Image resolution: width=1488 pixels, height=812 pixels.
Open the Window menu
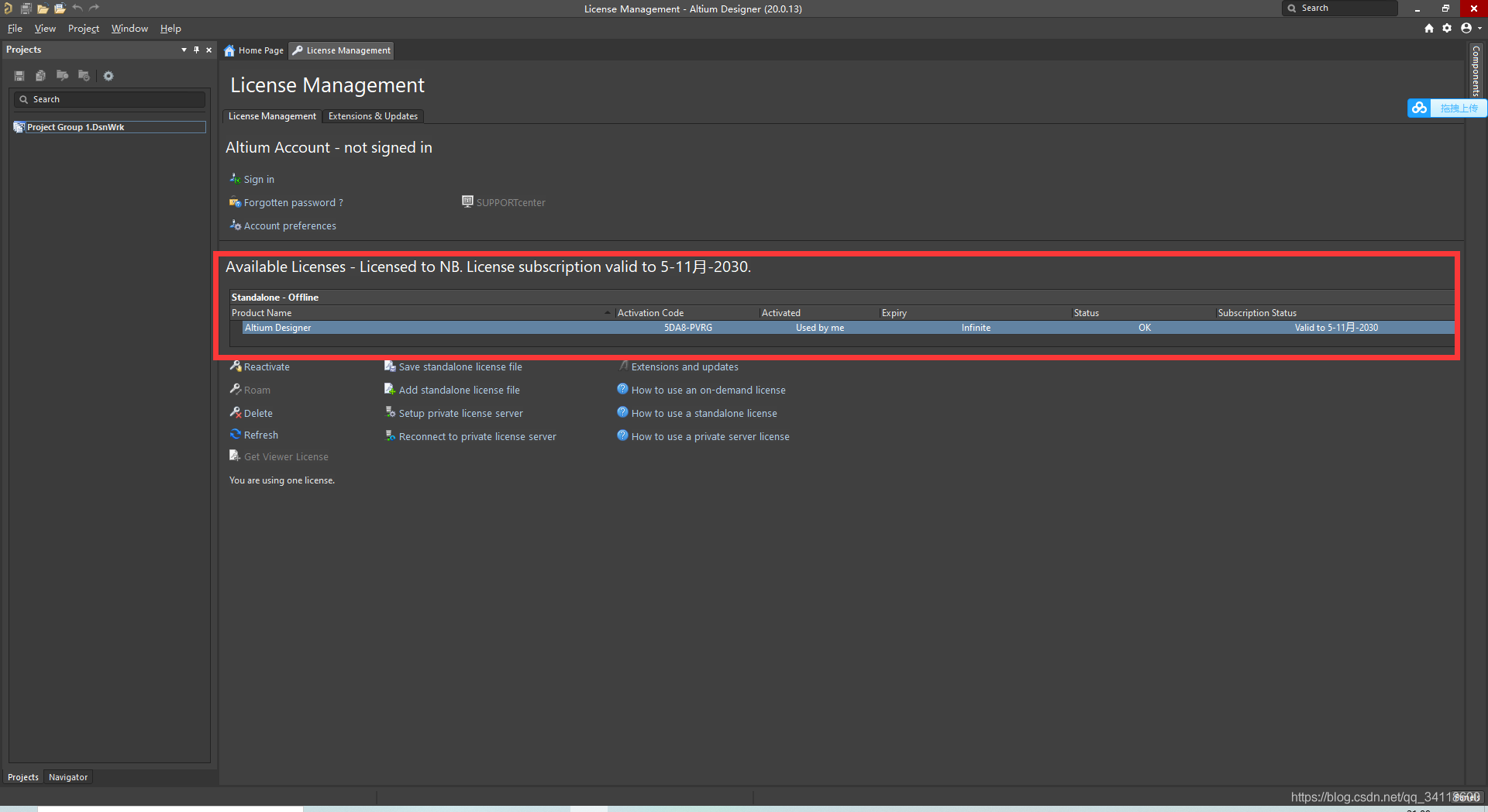(x=129, y=29)
